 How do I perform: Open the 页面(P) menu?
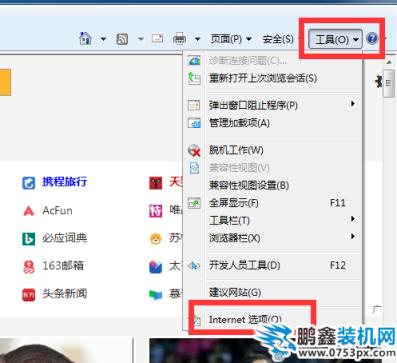pos(231,39)
